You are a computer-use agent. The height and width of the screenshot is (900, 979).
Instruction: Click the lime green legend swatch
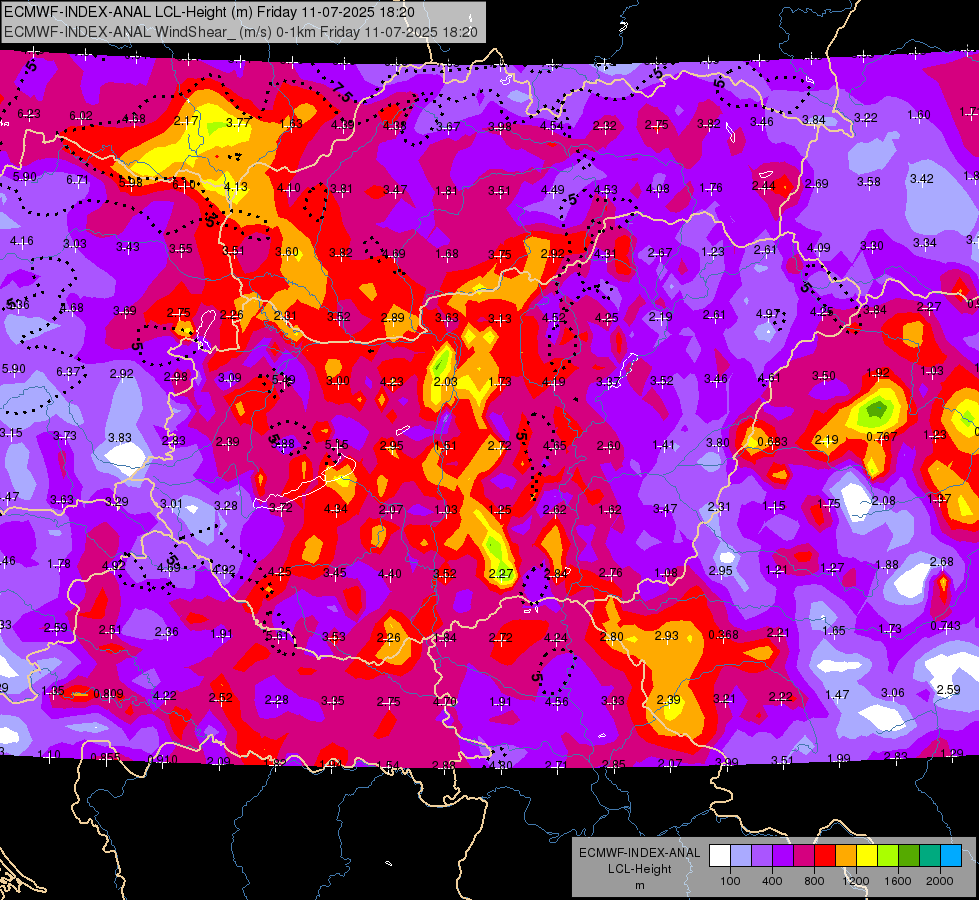tap(888, 856)
